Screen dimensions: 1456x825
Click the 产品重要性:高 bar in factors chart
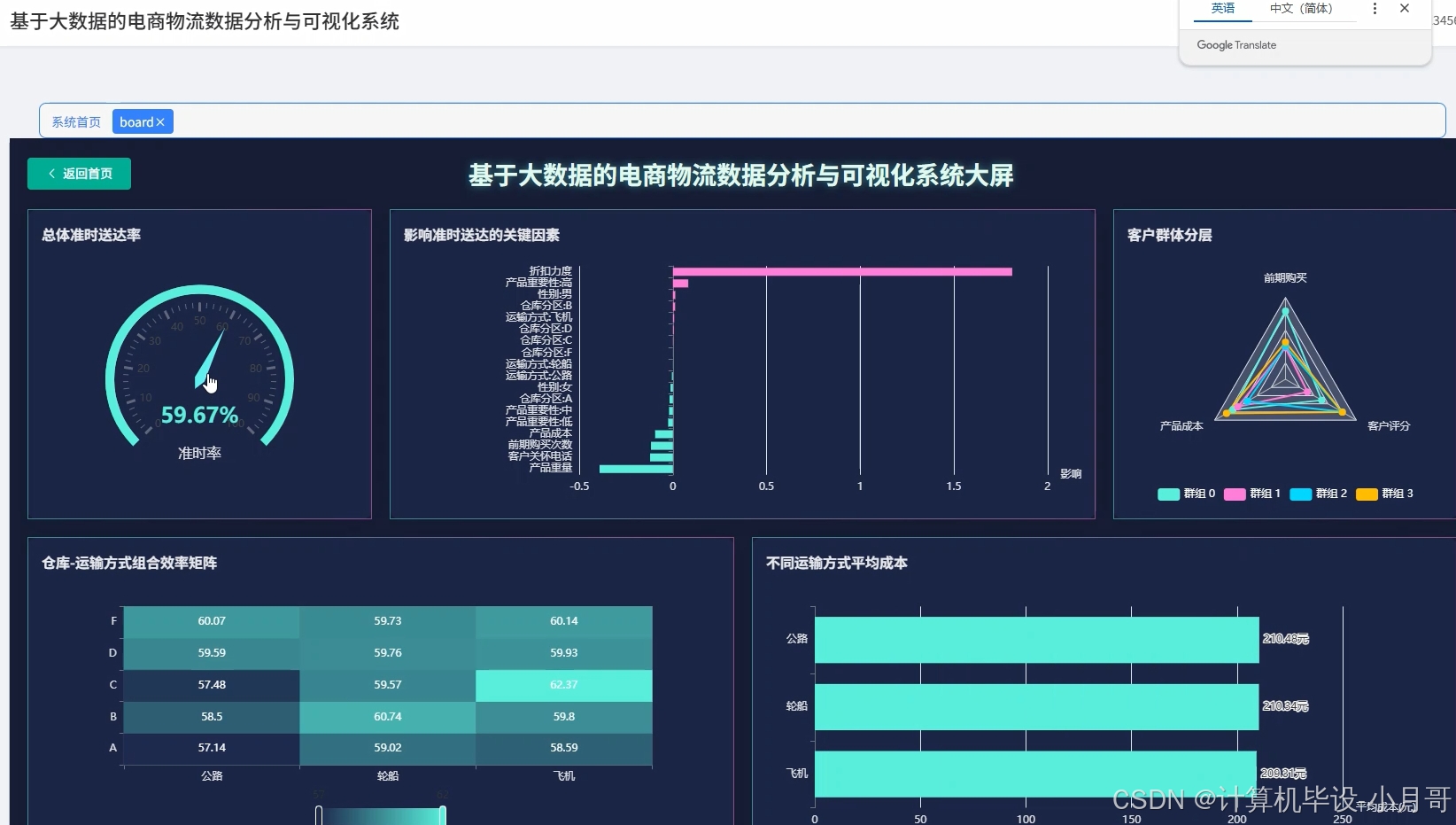click(x=680, y=284)
